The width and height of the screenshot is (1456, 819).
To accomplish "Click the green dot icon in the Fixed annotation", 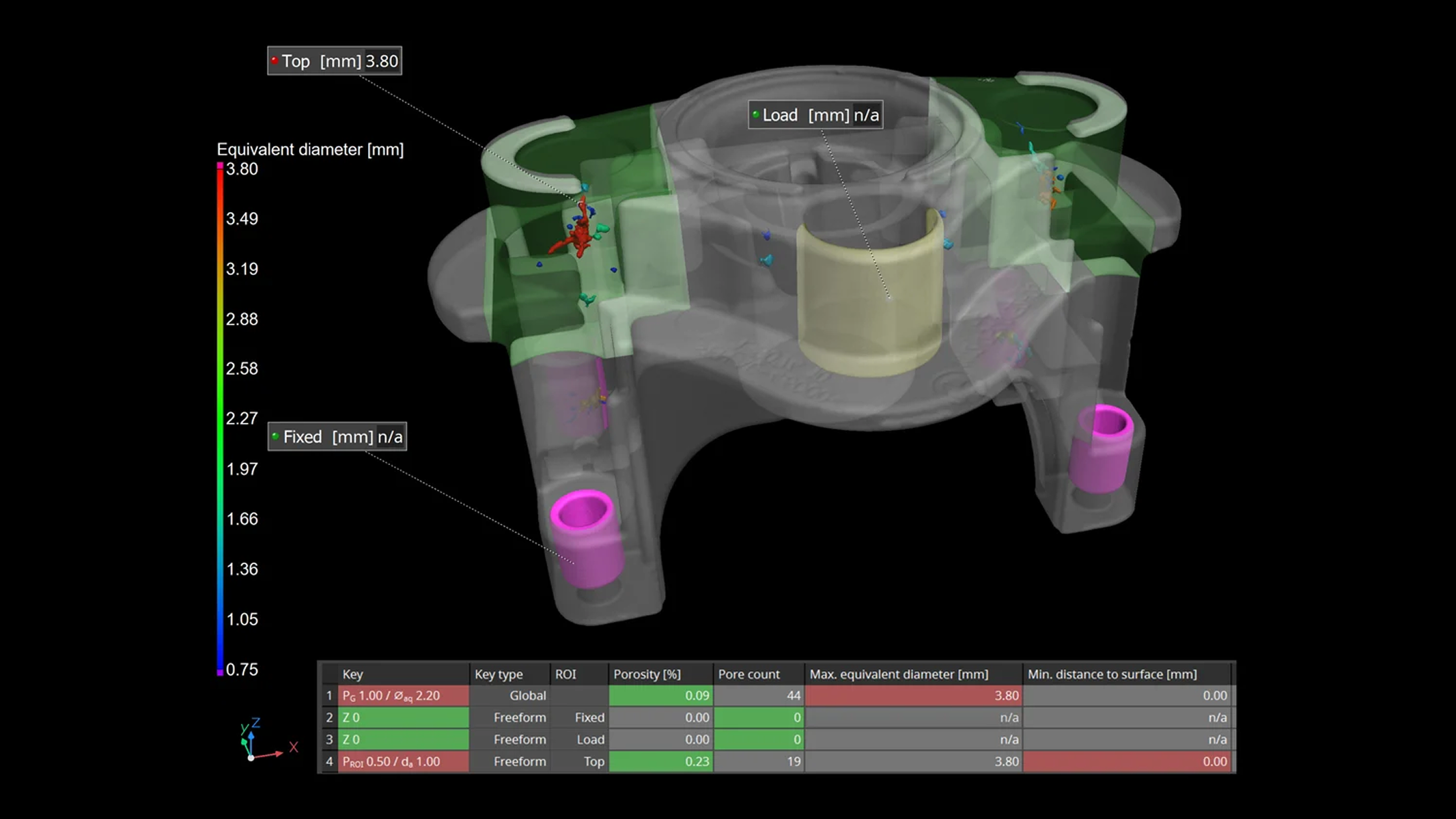I will point(276,436).
